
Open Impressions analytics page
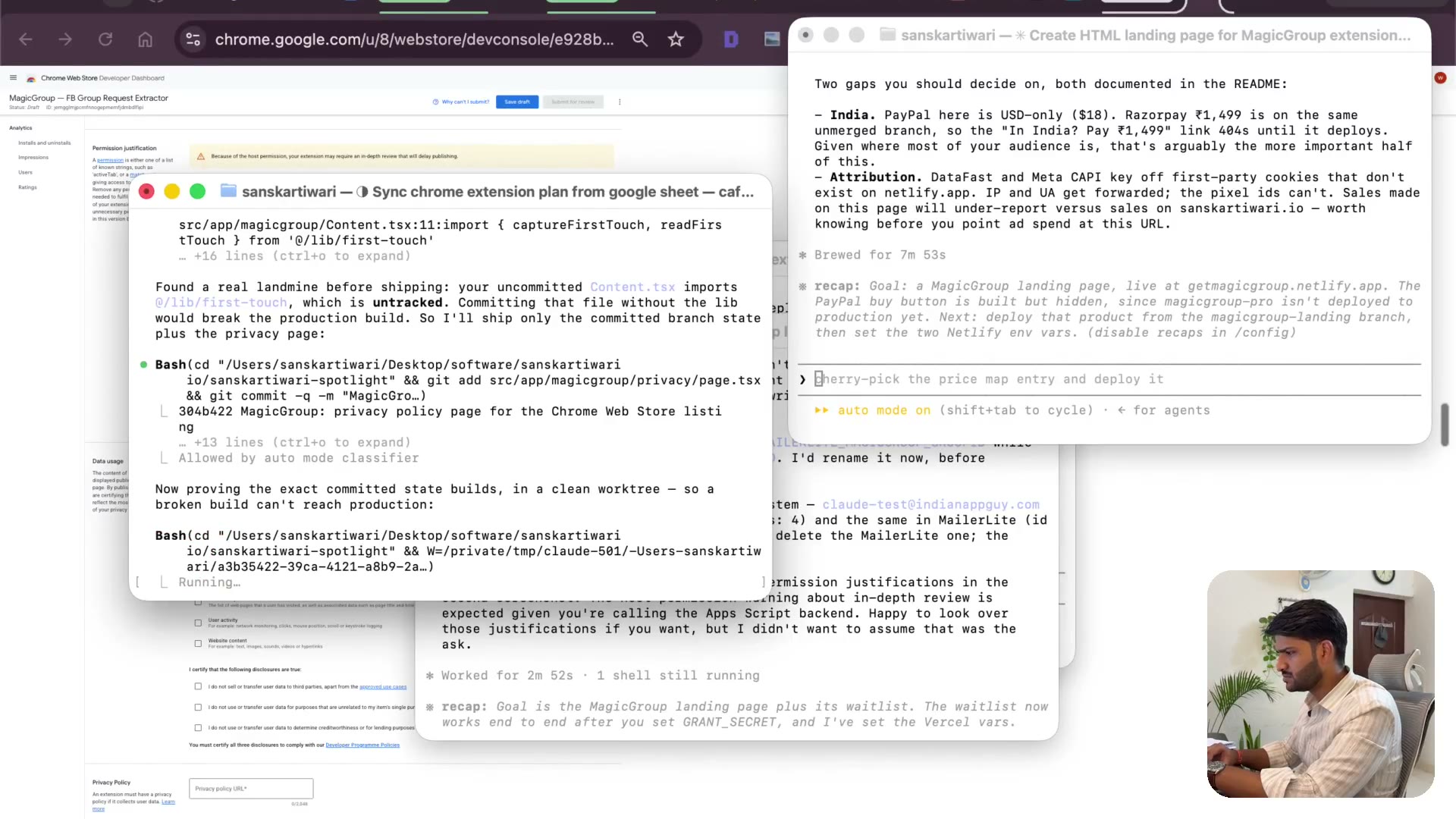pos(33,158)
